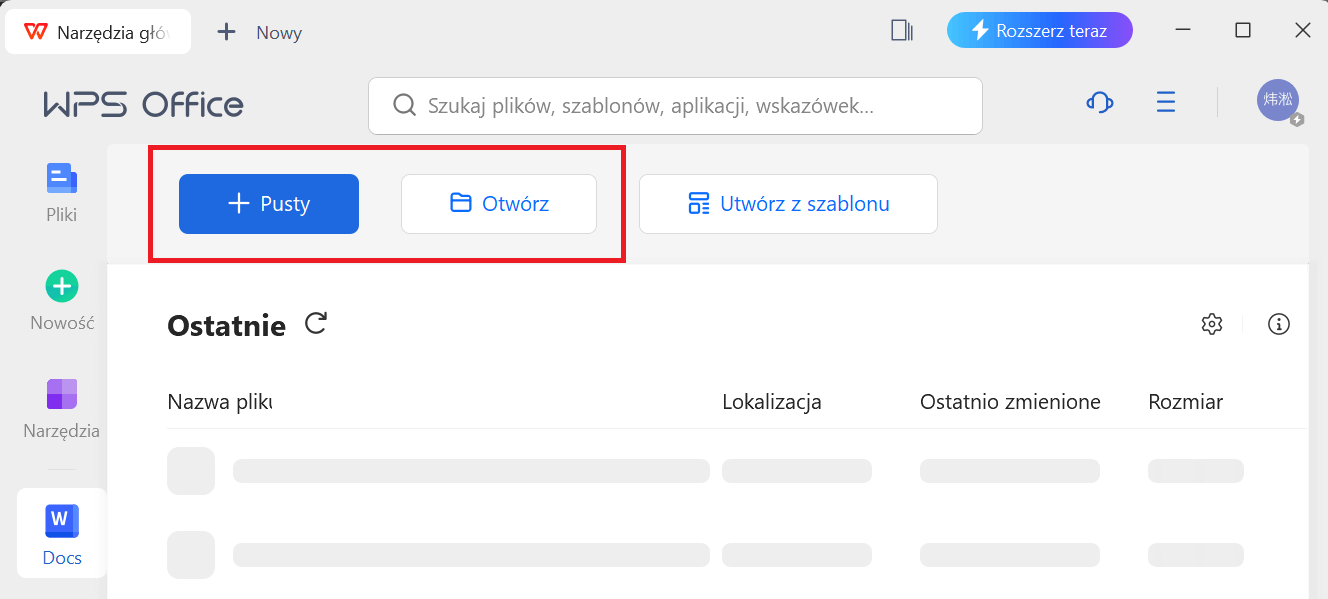Image resolution: width=1328 pixels, height=599 pixels.
Task: Select the Narzędzia główne tab
Action: [97, 31]
